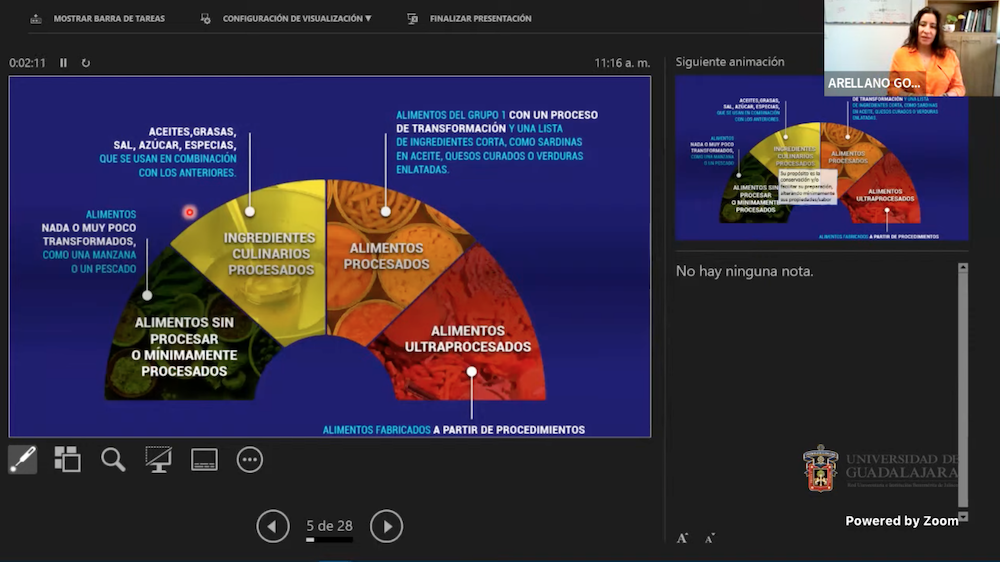Restart the timer with the reset icon
This screenshot has width=1000, height=562.
(86, 63)
